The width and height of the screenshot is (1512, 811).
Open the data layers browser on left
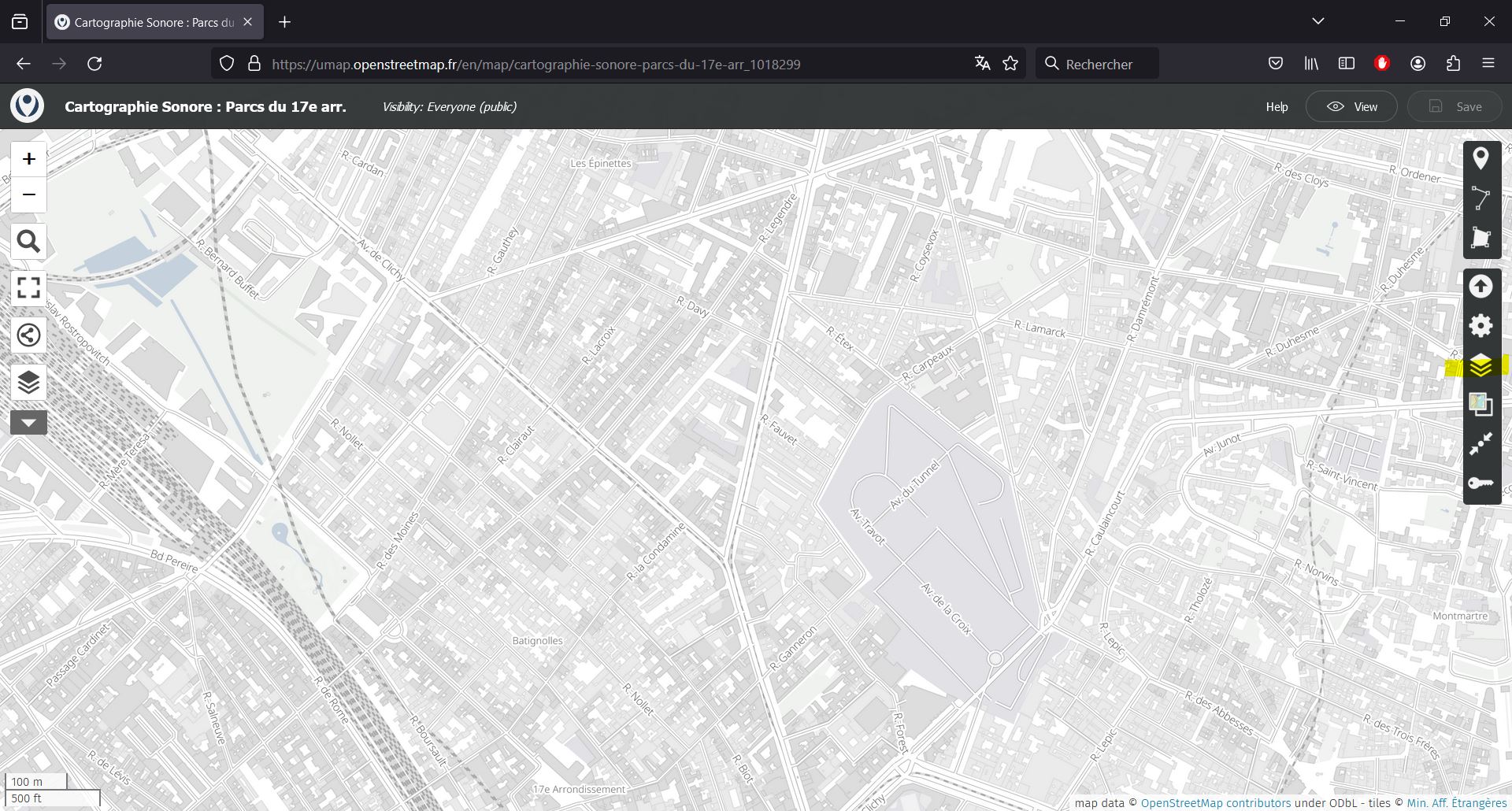point(28,383)
